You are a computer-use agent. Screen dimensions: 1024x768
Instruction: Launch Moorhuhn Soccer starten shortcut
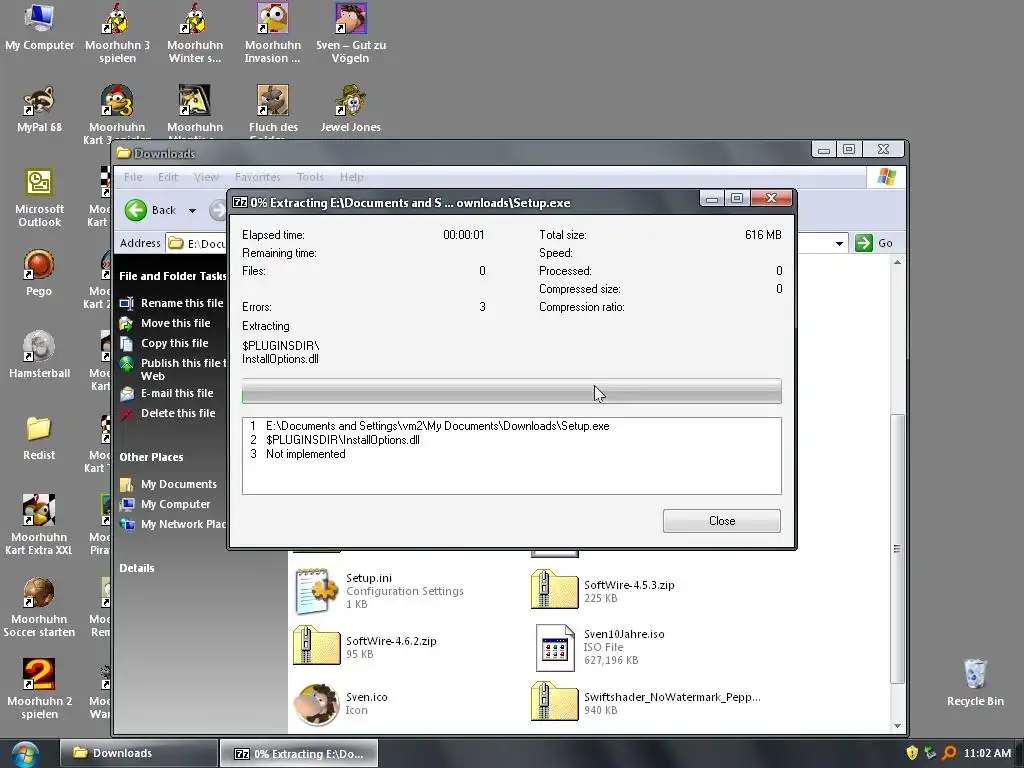pos(39,607)
